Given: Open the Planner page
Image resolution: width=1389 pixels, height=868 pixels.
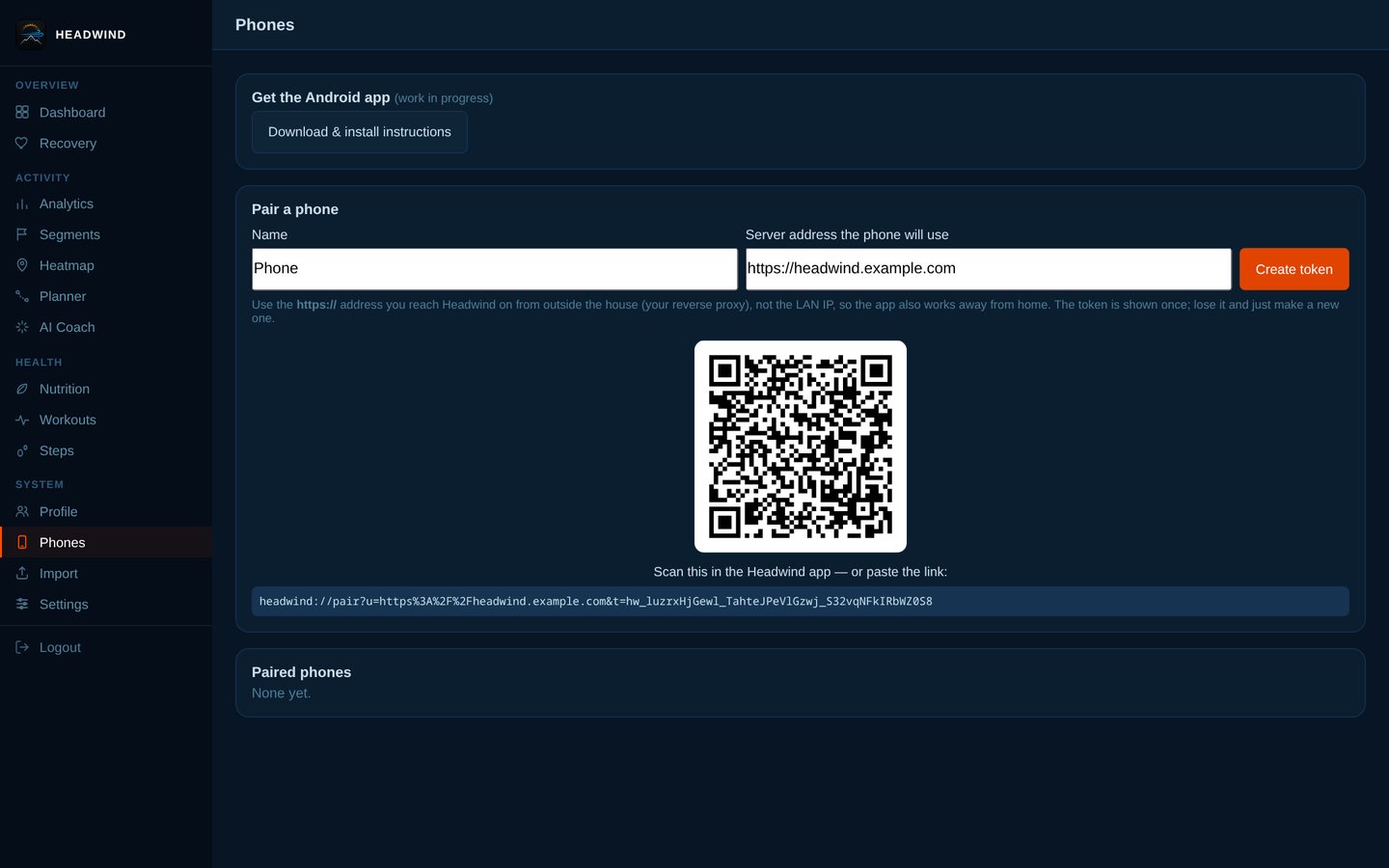Looking at the screenshot, I should point(106,296).
